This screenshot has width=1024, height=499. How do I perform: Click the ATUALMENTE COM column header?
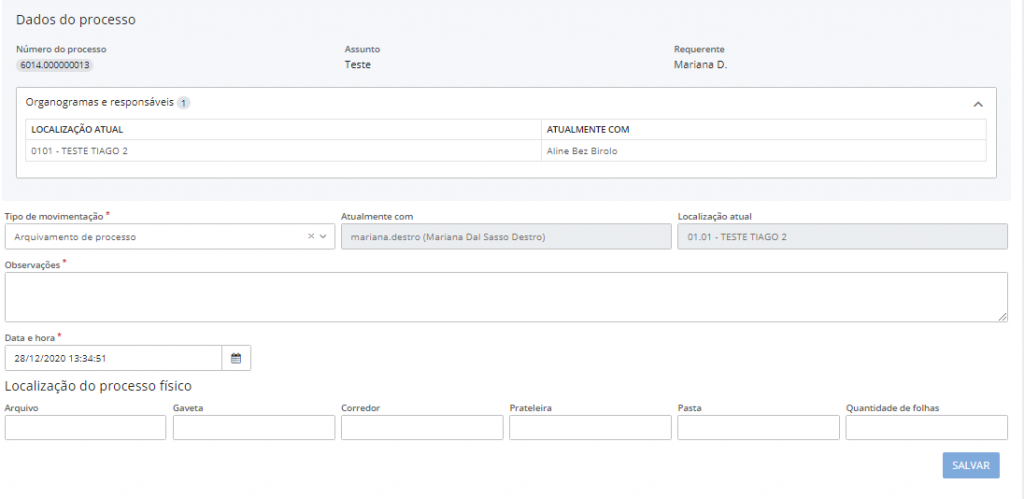pos(588,129)
